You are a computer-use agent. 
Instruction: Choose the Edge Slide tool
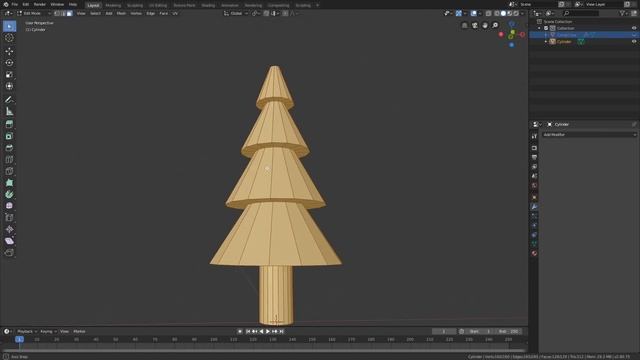click(x=9, y=218)
